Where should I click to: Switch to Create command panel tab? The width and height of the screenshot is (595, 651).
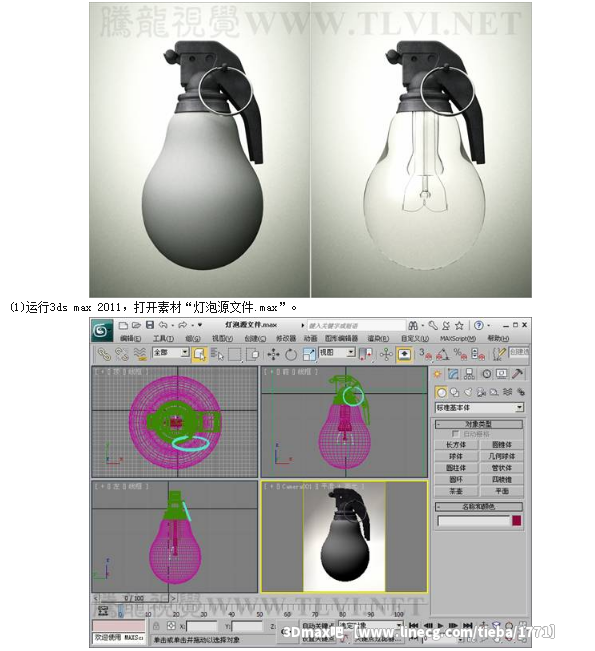point(437,374)
